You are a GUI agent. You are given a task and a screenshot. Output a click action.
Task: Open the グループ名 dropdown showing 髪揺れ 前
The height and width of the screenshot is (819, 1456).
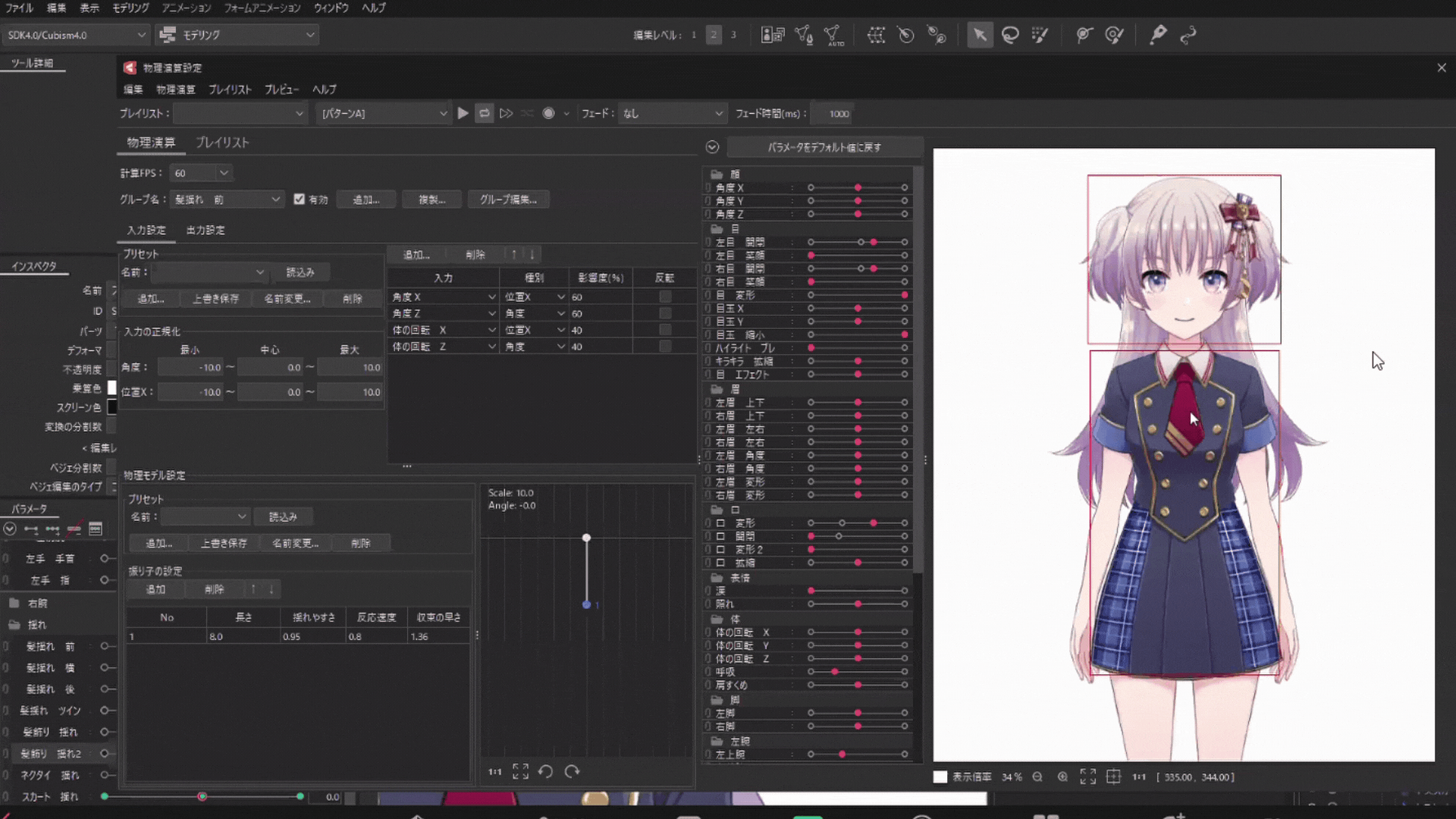pyautogui.click(x=227, y=199)
